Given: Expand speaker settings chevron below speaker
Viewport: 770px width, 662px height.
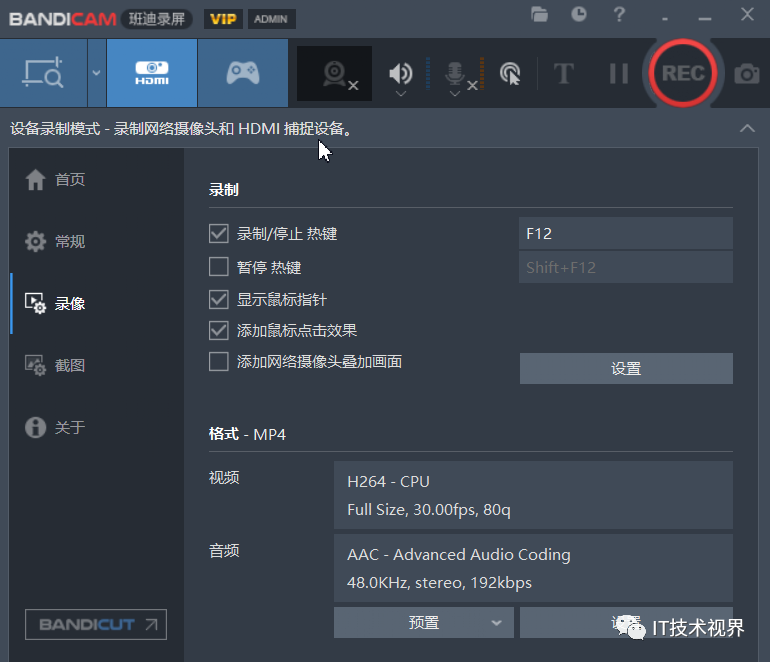Looking at the screenshot, I should point(401,93).
